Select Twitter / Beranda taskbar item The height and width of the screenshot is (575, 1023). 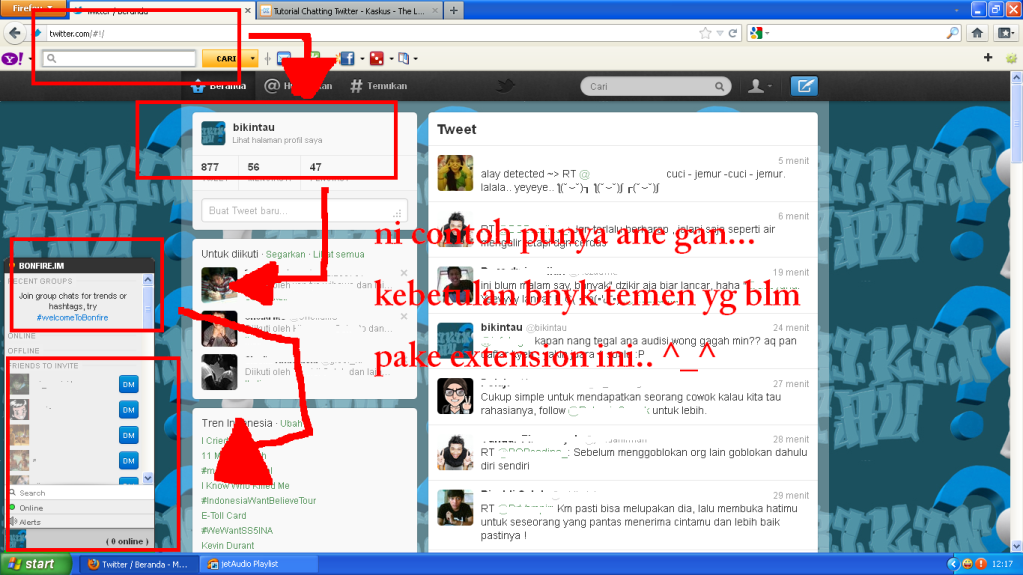tap(139, 564)
